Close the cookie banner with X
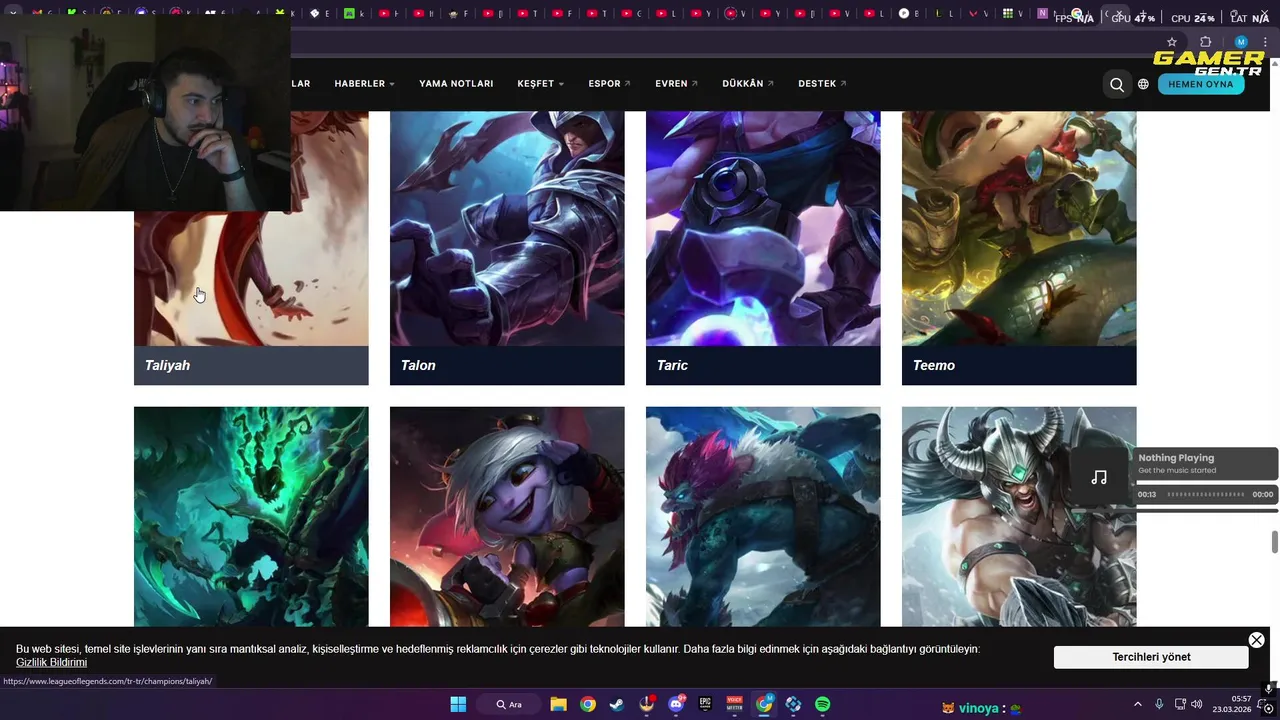Viewport: 1280px width, 720px height. (1256, 640)
